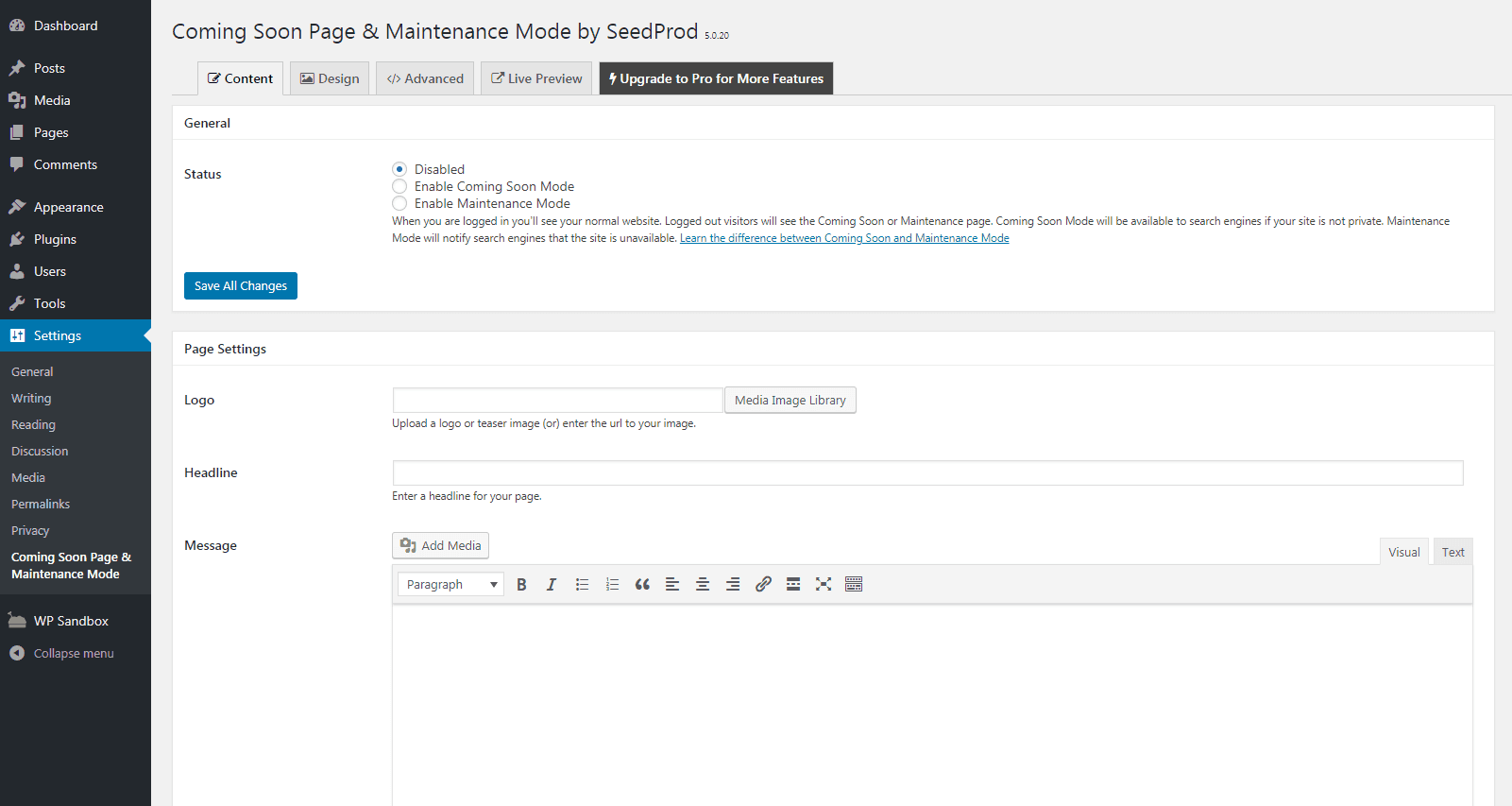Viewport: 1512px width, 806px height.
Task: Open the Pages menu
Action: tap(76, 132)
